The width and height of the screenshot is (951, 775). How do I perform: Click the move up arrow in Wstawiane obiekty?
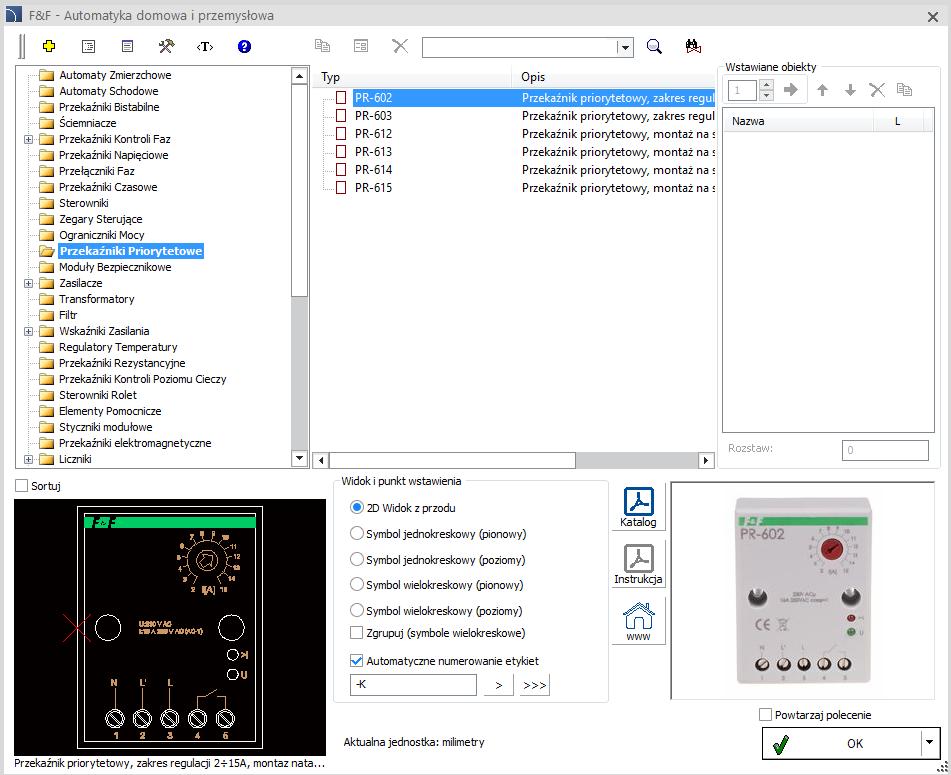822,90
